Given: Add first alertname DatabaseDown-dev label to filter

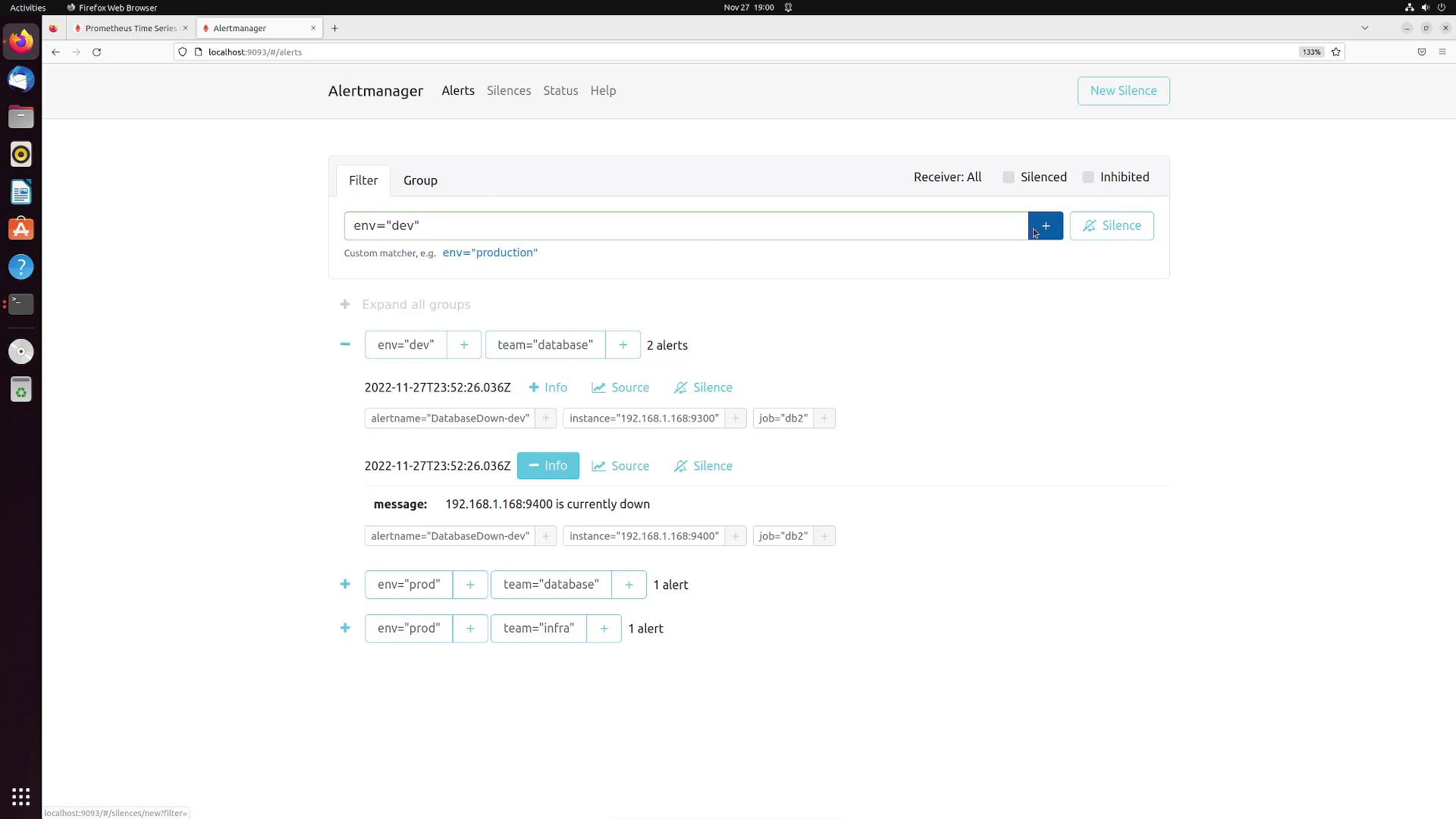Looking at the screenshot, I should point(545,419).
